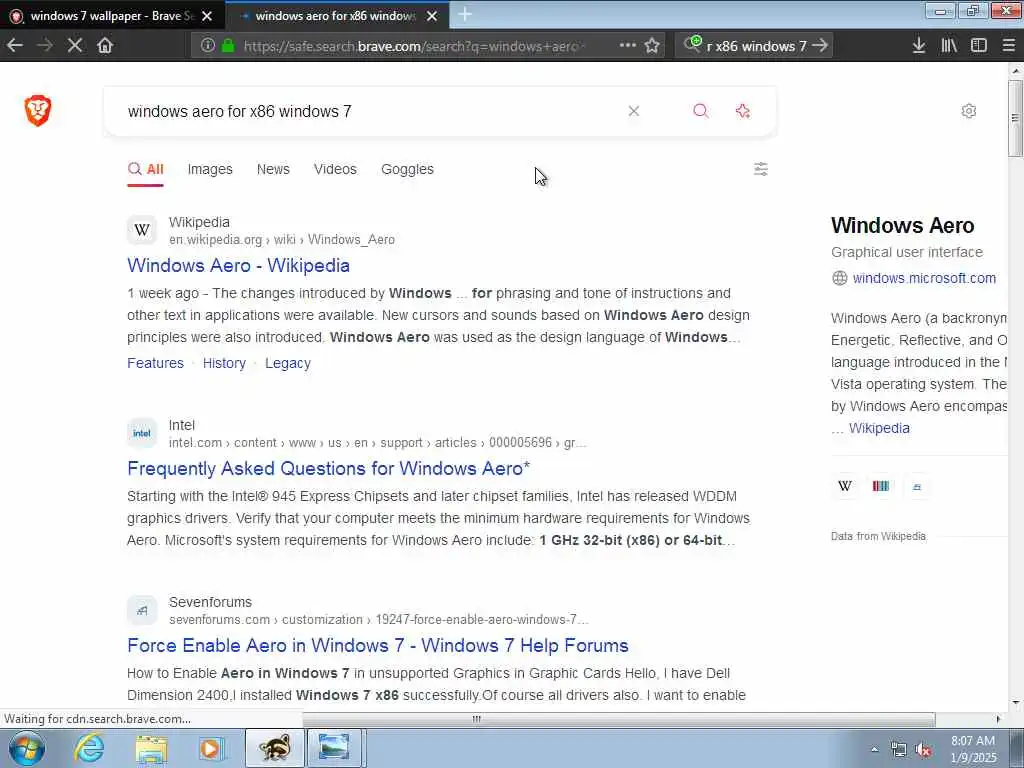Open the browser hamburger menu

(x=1008, y=45)
